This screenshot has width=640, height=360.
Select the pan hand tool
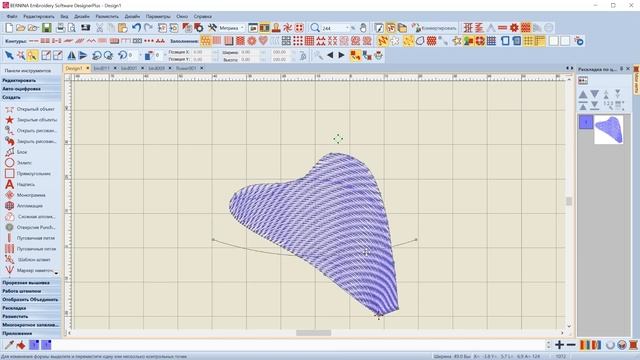[363, 28]
